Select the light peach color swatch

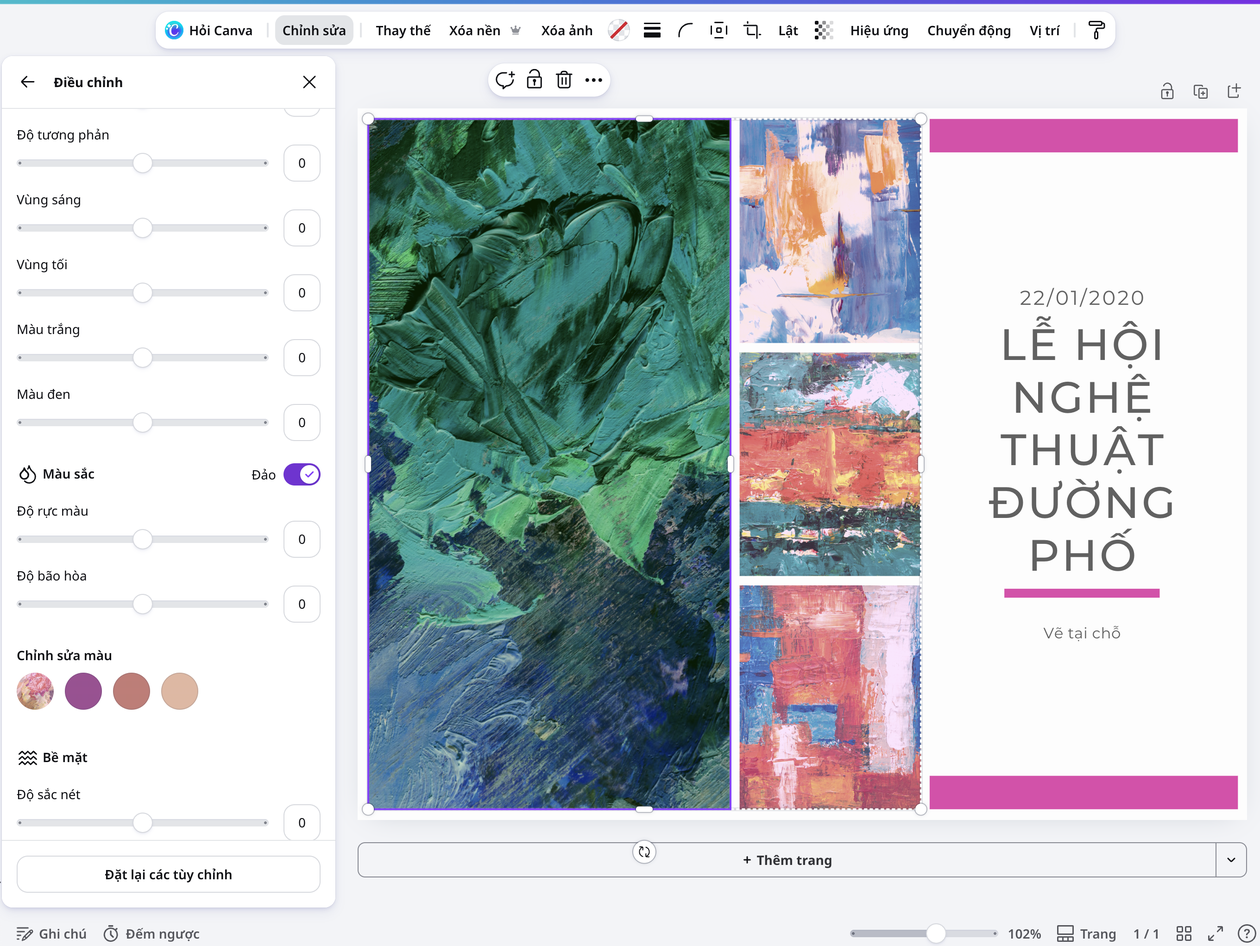pyautogui.click(x=180, y=691)
